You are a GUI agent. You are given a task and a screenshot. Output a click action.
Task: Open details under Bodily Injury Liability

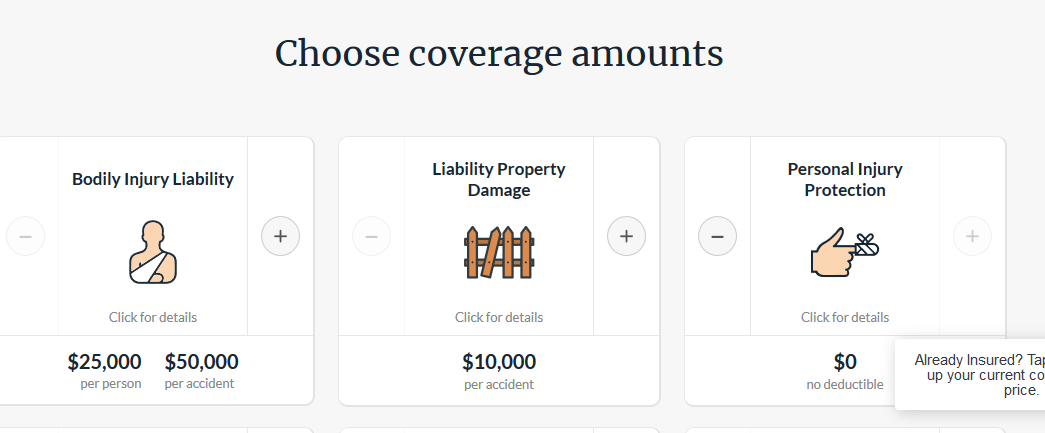point(153,317)
